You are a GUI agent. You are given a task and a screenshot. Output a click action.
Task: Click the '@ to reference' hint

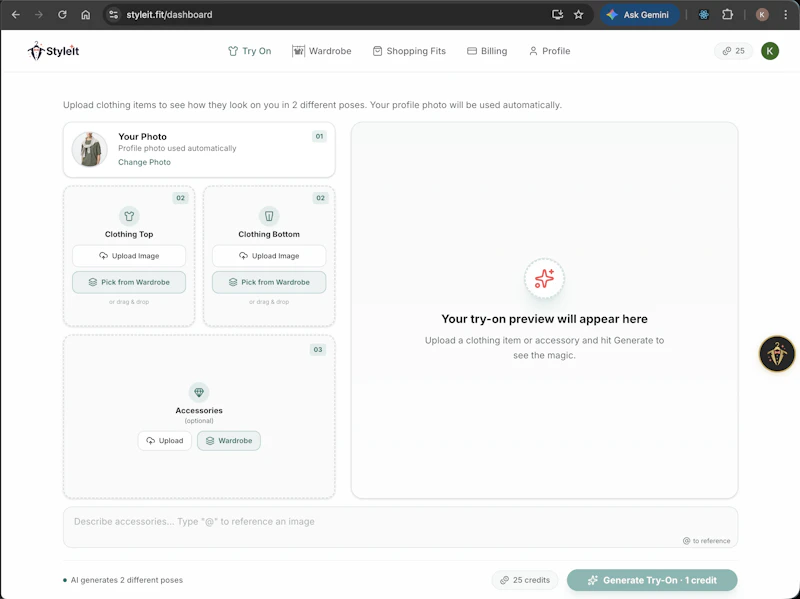tap(706, 541)
